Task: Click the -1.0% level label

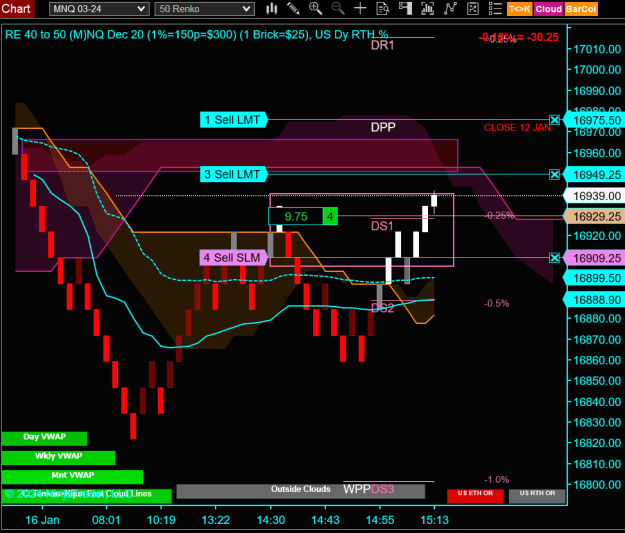Action: [496, 479]
